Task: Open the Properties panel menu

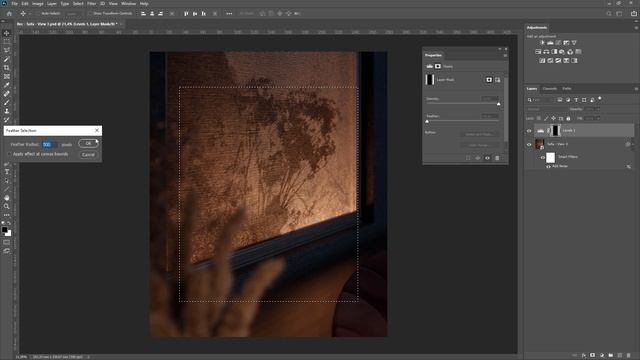Action: point(505,56)
